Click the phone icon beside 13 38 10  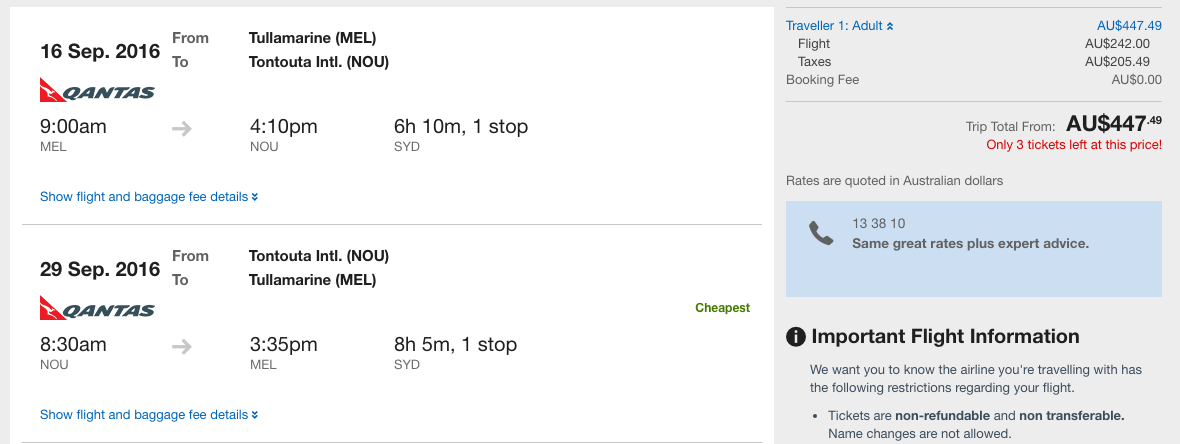click(821, 233)
